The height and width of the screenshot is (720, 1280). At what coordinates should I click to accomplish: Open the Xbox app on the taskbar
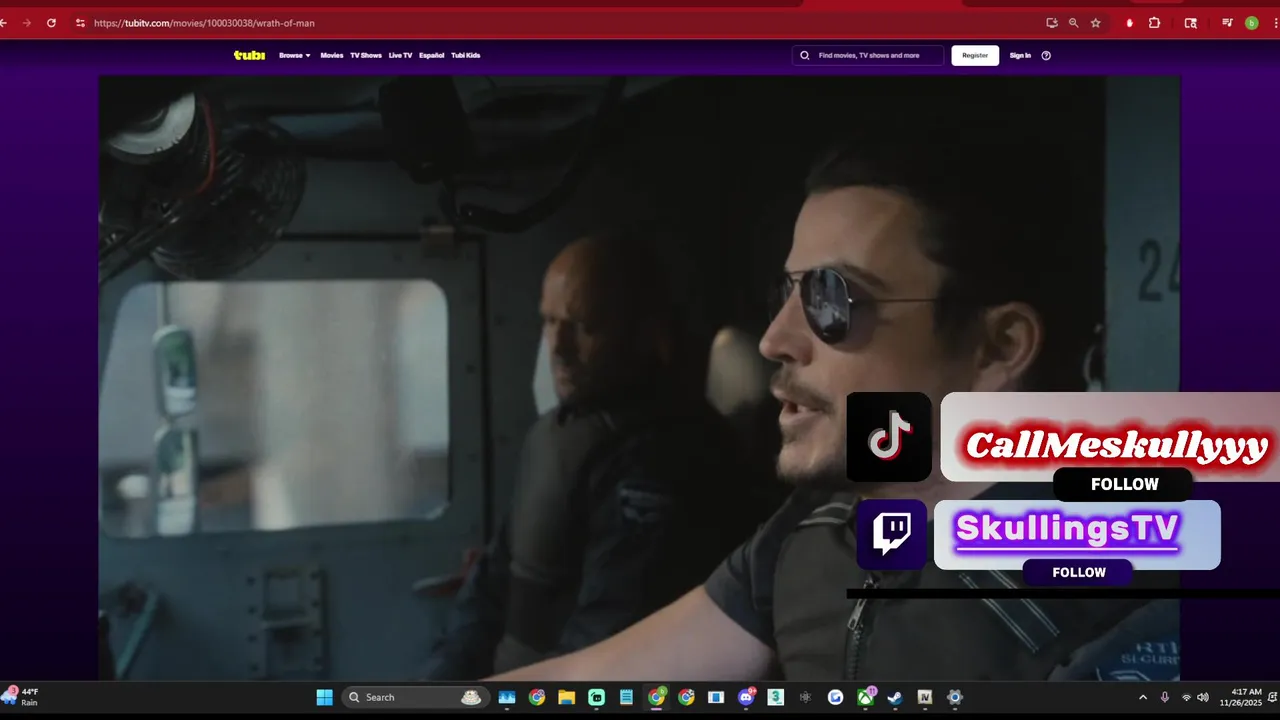click(865, 697)
